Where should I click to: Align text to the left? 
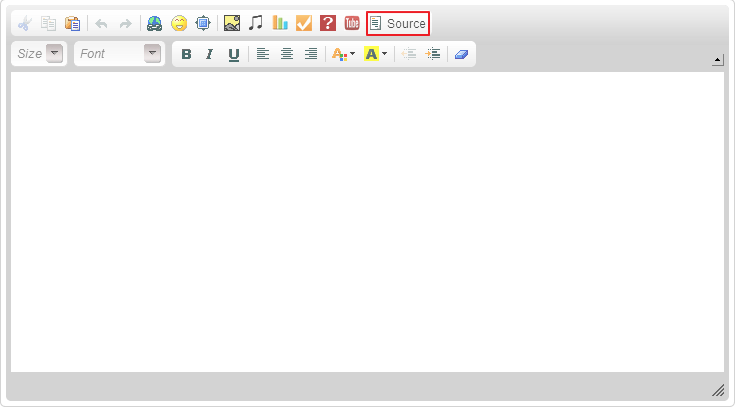(x=263, y=54)
